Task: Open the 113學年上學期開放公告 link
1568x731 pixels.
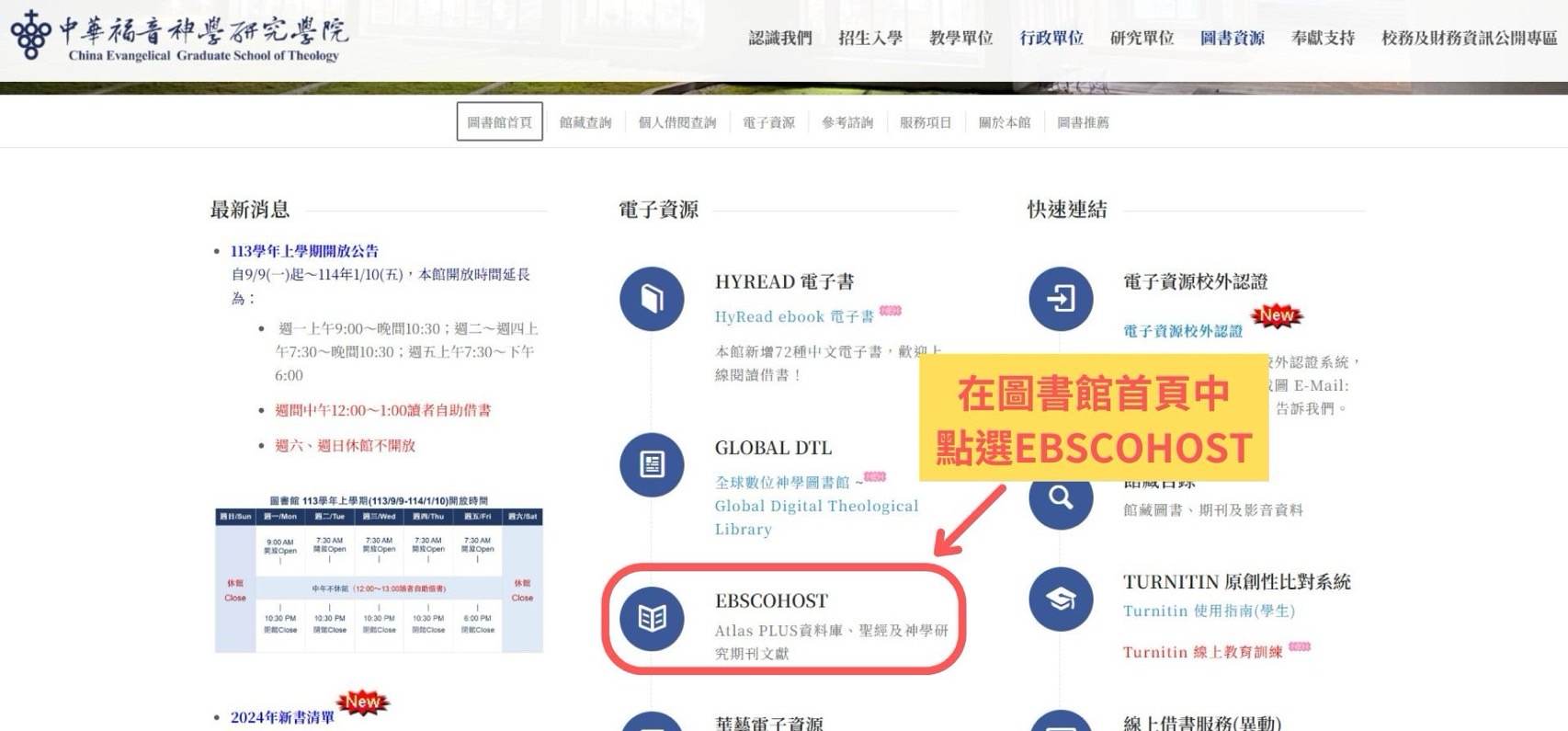Action: tap(304, 251)
